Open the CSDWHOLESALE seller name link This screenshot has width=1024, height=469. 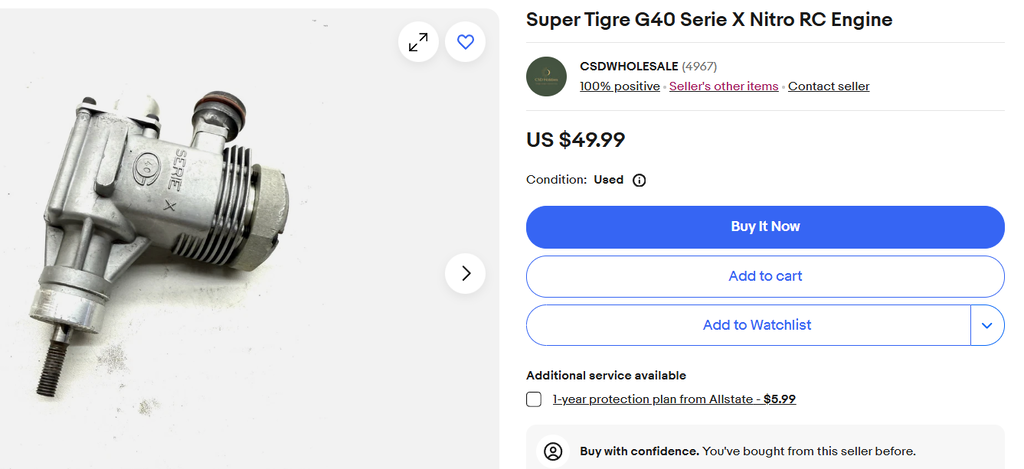coord(628,66)
